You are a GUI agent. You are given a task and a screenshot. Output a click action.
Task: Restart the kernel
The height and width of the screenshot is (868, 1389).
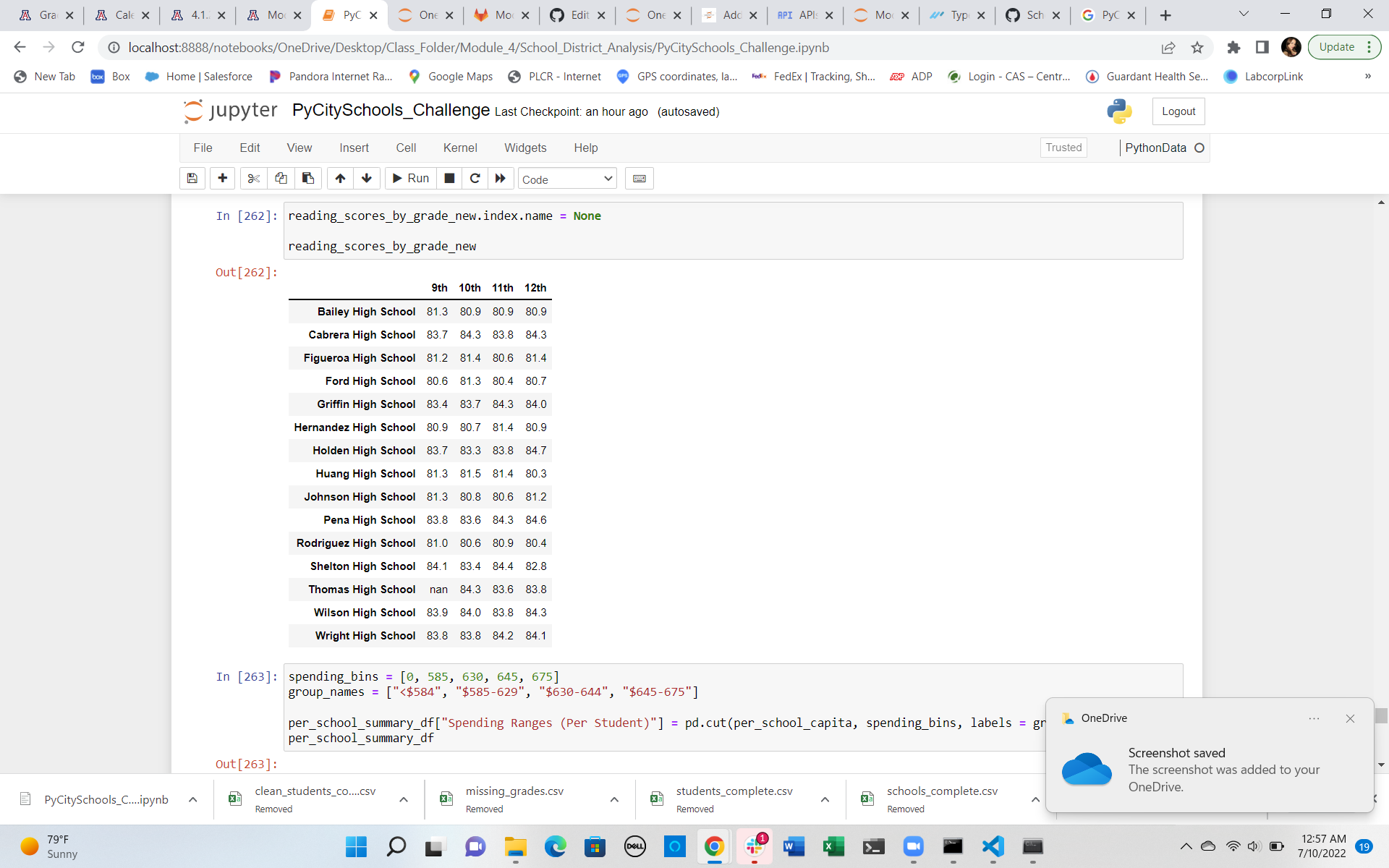point(475,179)
